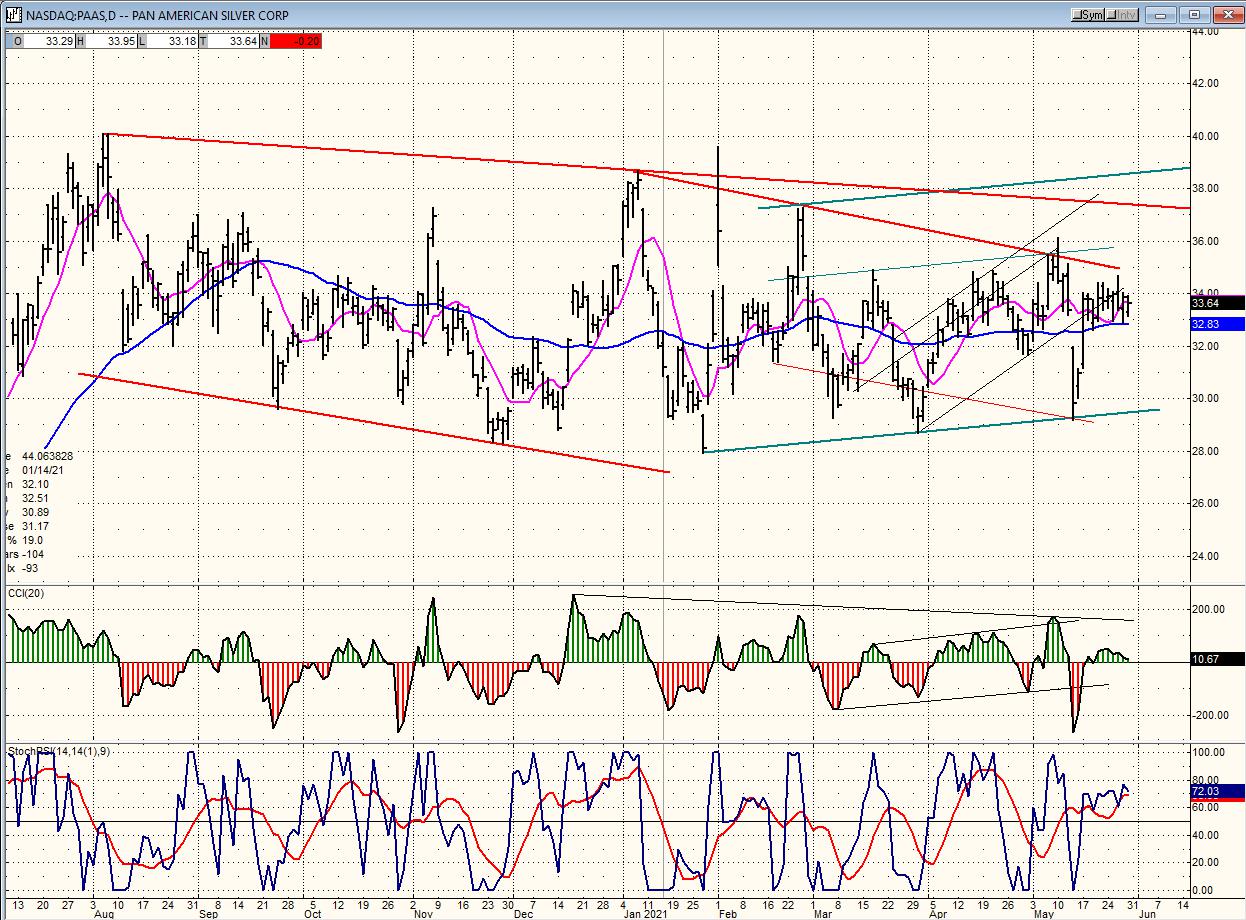Close the PAAS chart window
1246x920 pixels.
pyautogui.click(x=1227, y=15)
